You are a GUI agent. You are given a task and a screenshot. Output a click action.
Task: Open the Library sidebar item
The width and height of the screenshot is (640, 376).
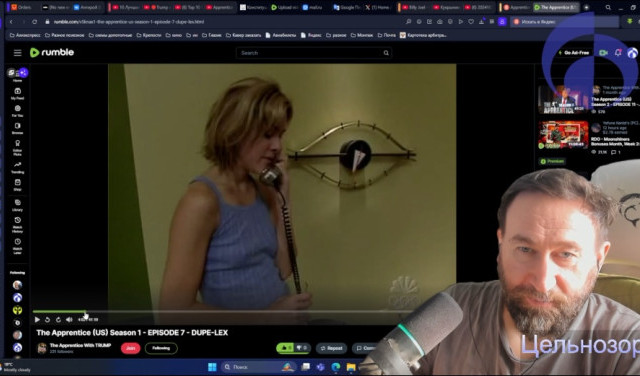coord(18,205)
